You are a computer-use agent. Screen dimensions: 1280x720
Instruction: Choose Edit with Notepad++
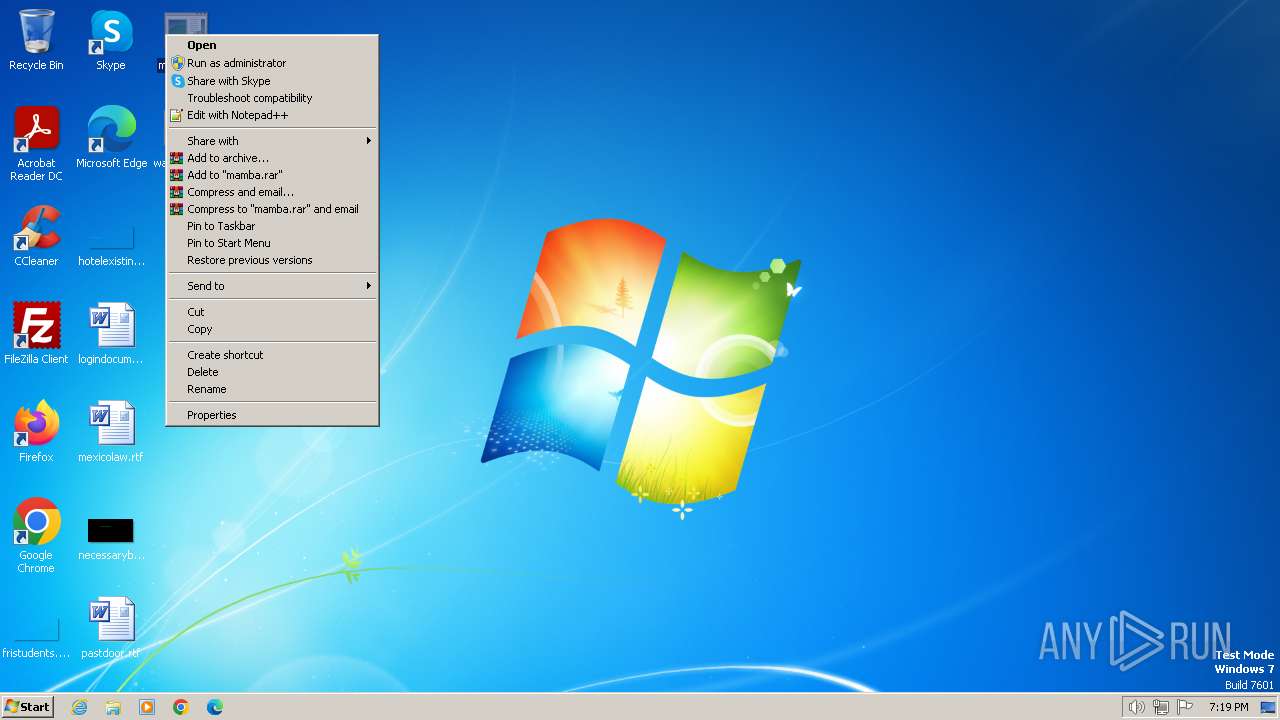[x=272, y=115]
